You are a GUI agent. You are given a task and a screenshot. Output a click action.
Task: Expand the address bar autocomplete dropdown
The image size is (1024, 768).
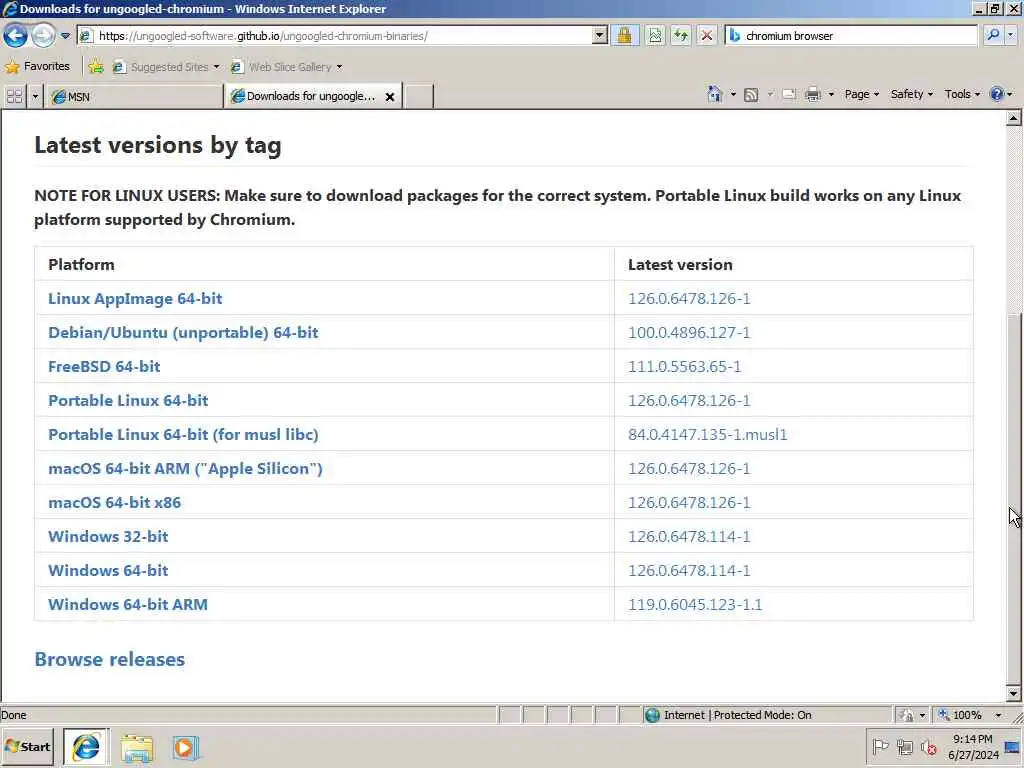tap(600, 36)
